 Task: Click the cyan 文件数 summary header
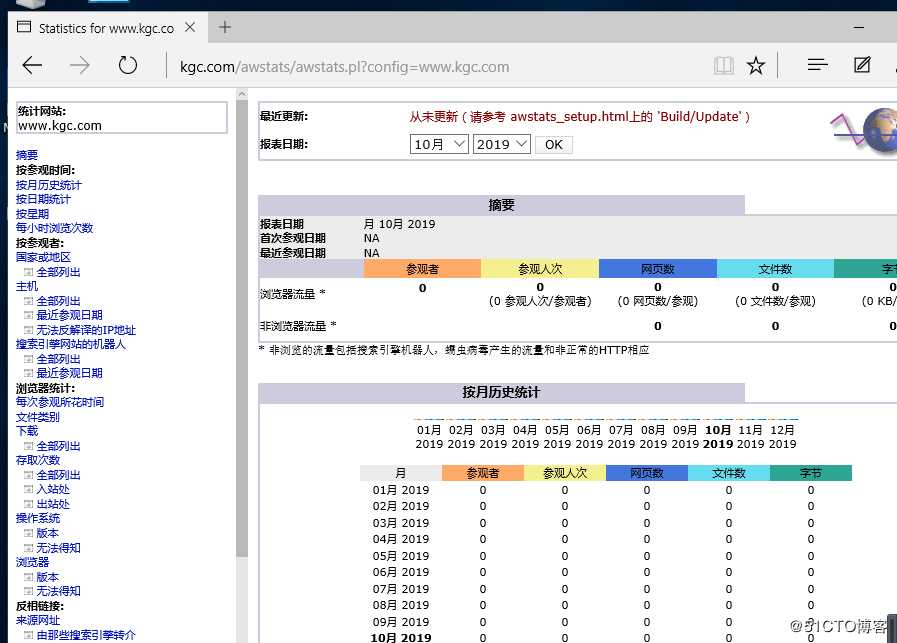(775, 269)
